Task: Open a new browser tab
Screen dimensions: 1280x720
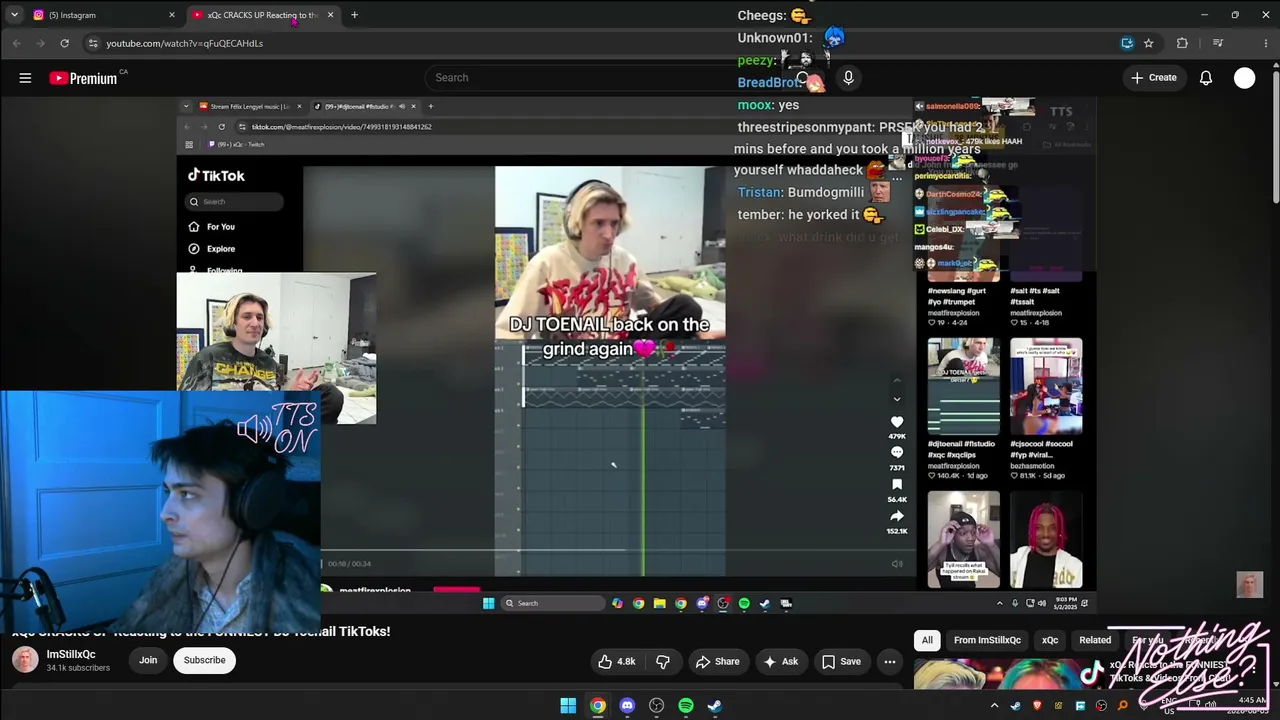Action: 354,15
